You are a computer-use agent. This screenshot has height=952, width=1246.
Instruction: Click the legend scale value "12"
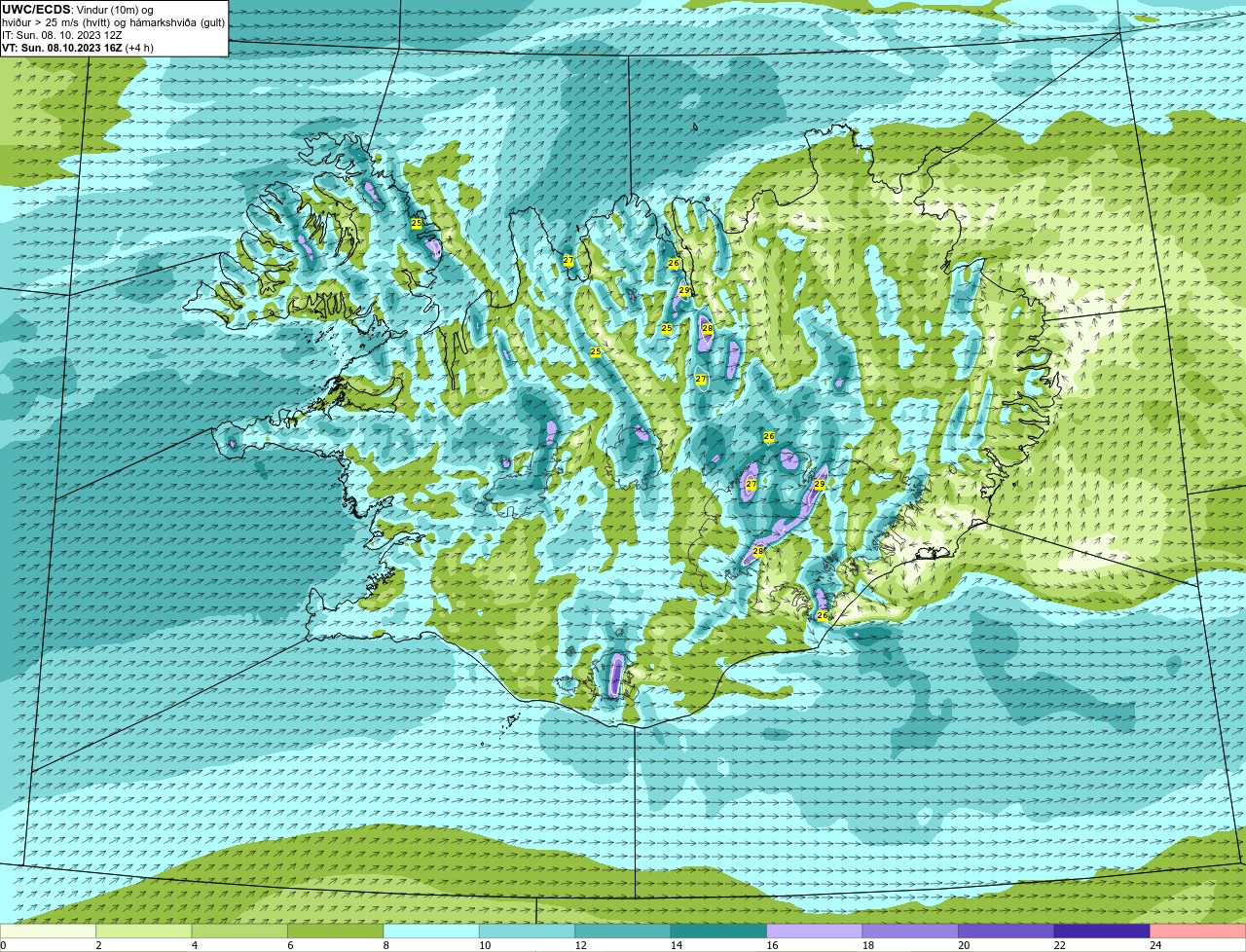tap(580, 945)
